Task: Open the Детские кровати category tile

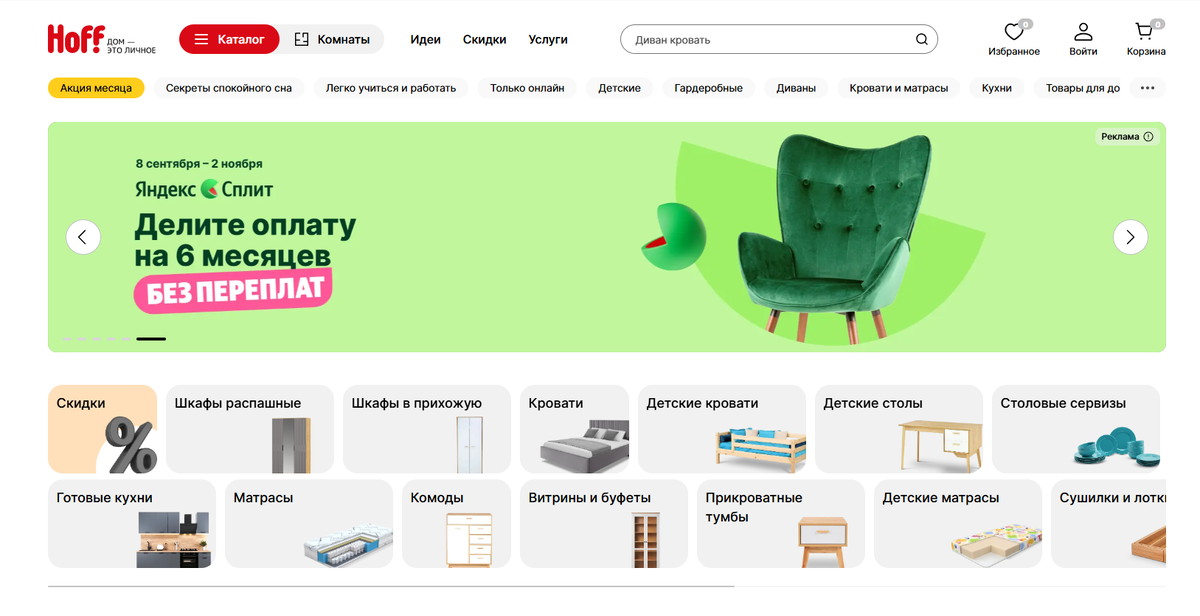Action: point(722,429)
